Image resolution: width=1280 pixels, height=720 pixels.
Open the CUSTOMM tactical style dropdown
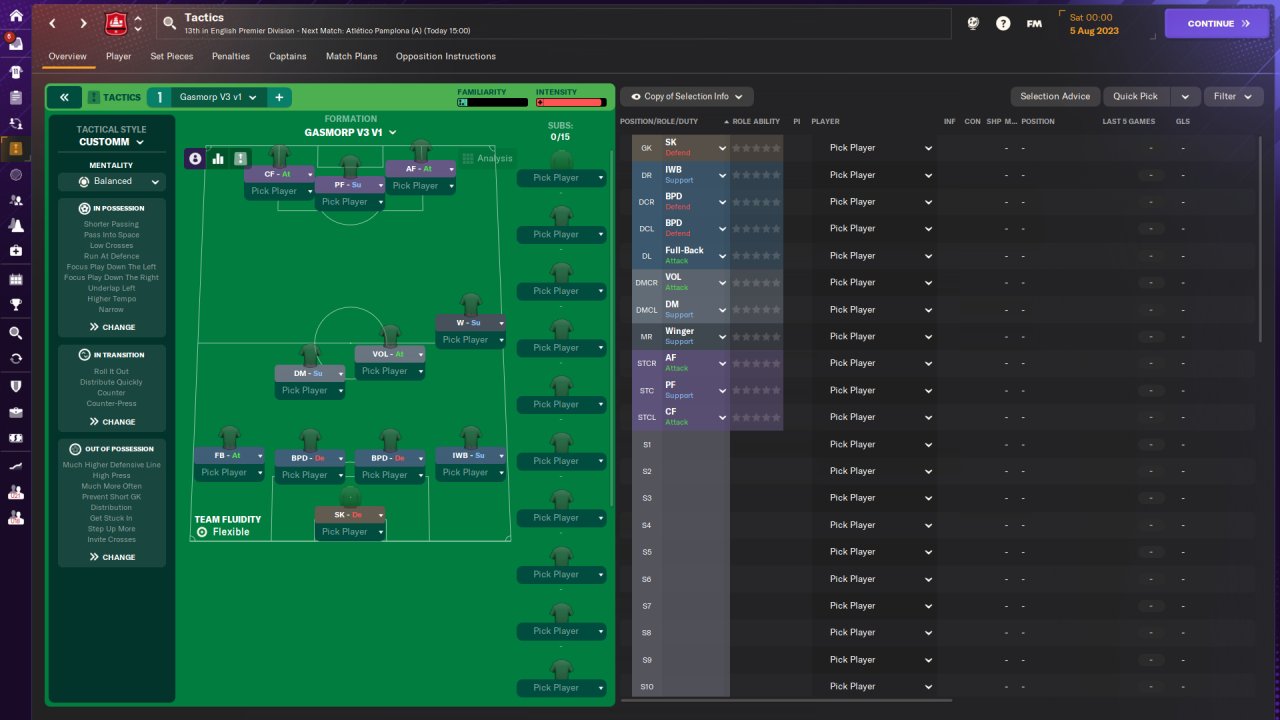[111, 142]
